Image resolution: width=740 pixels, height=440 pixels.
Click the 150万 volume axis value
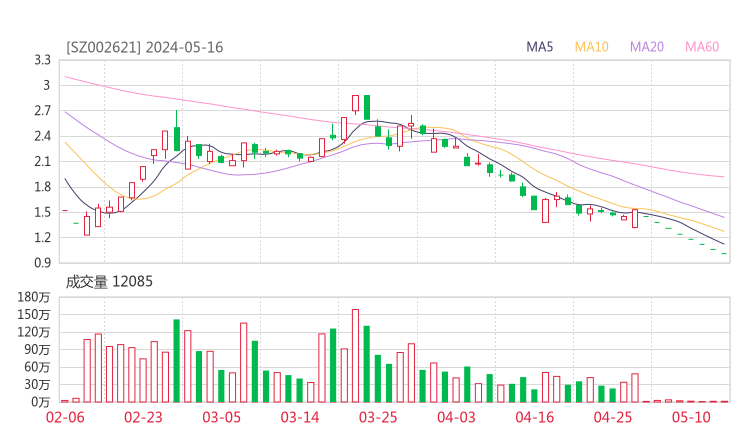(x=34, y=314)
